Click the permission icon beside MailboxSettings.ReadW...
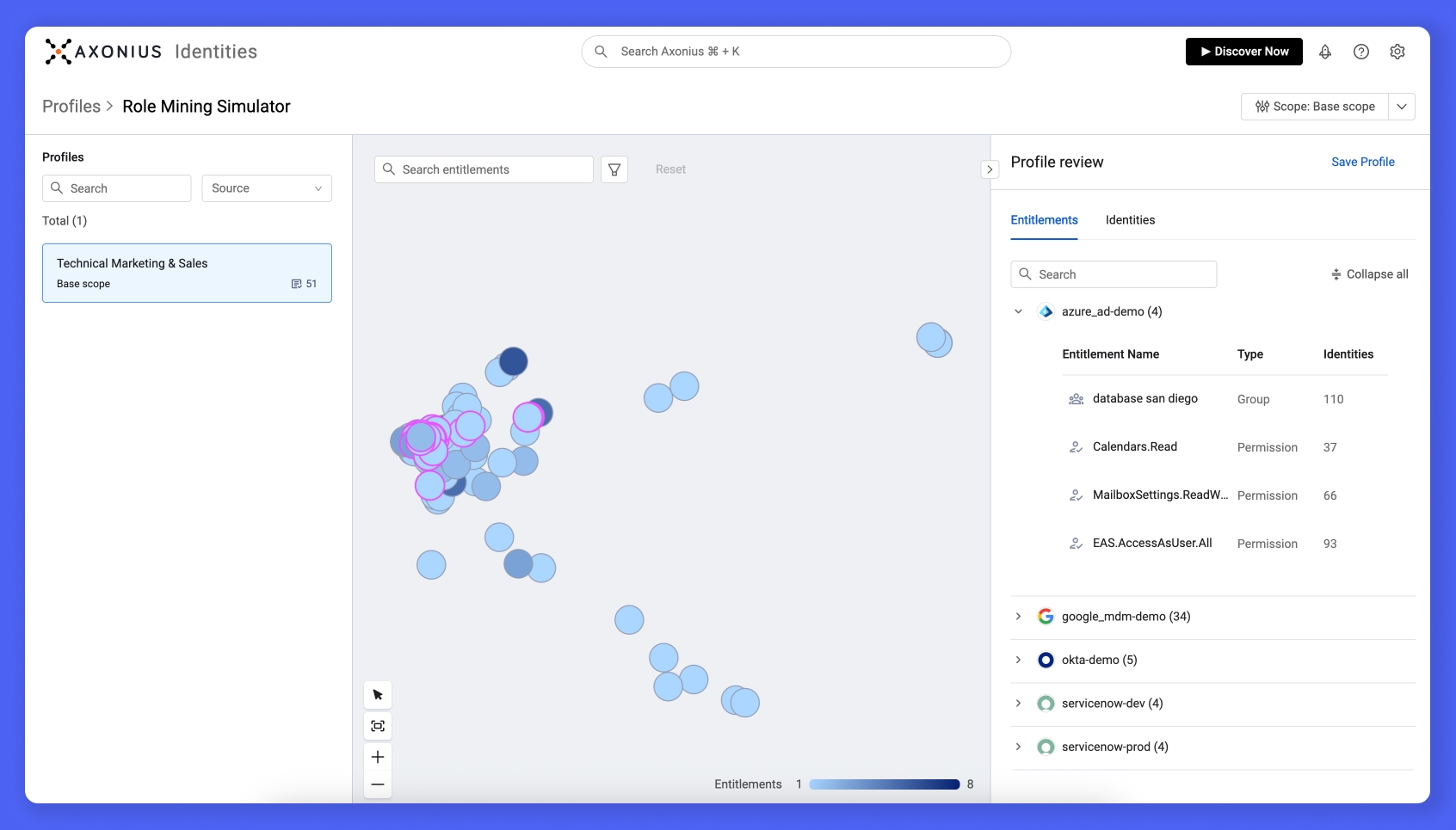This screenshot has height=830, width=1456. (1076, 495)
